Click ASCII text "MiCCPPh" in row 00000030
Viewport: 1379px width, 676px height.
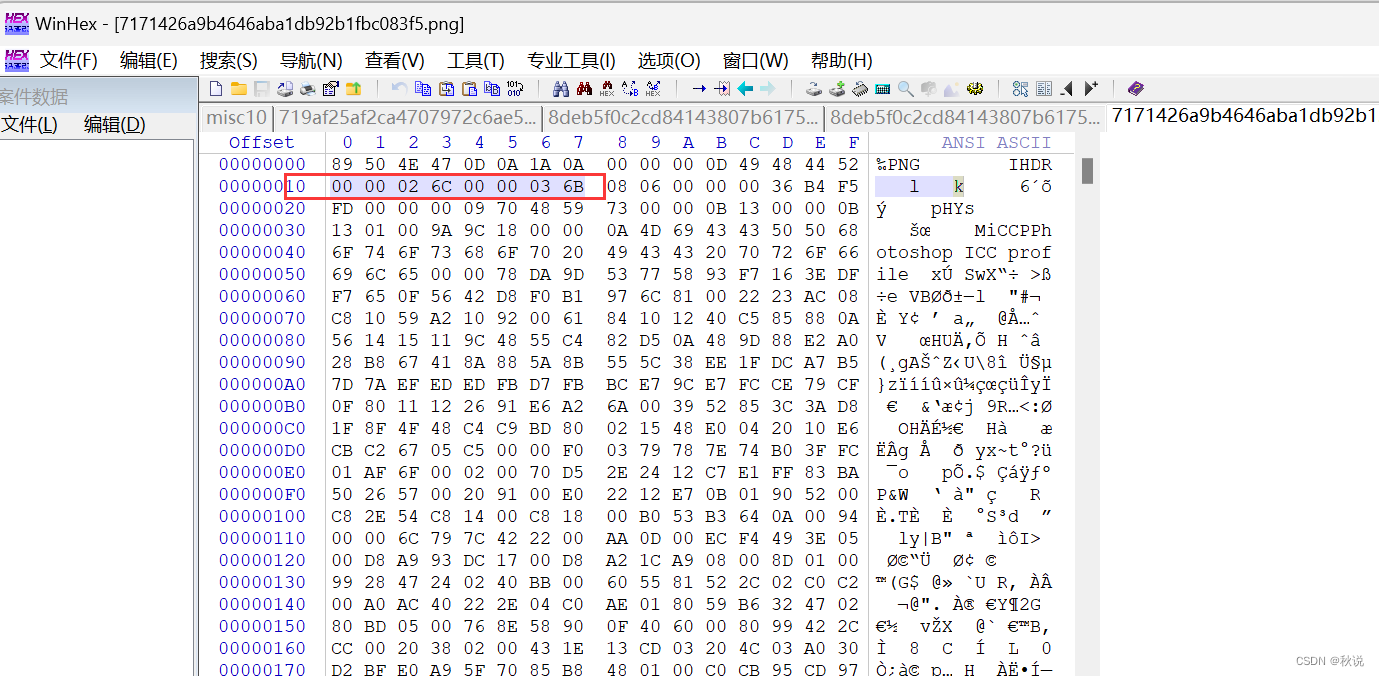(x=1013, y=230)
